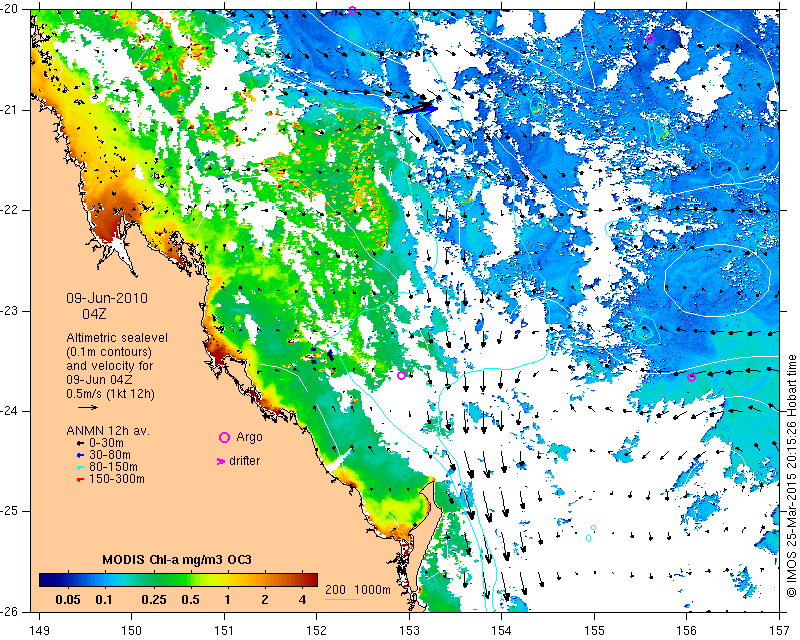Select the black 0-30m legend arrow
Image resolution: width=800 pixels, height=640 pixels.
point(80,444)
